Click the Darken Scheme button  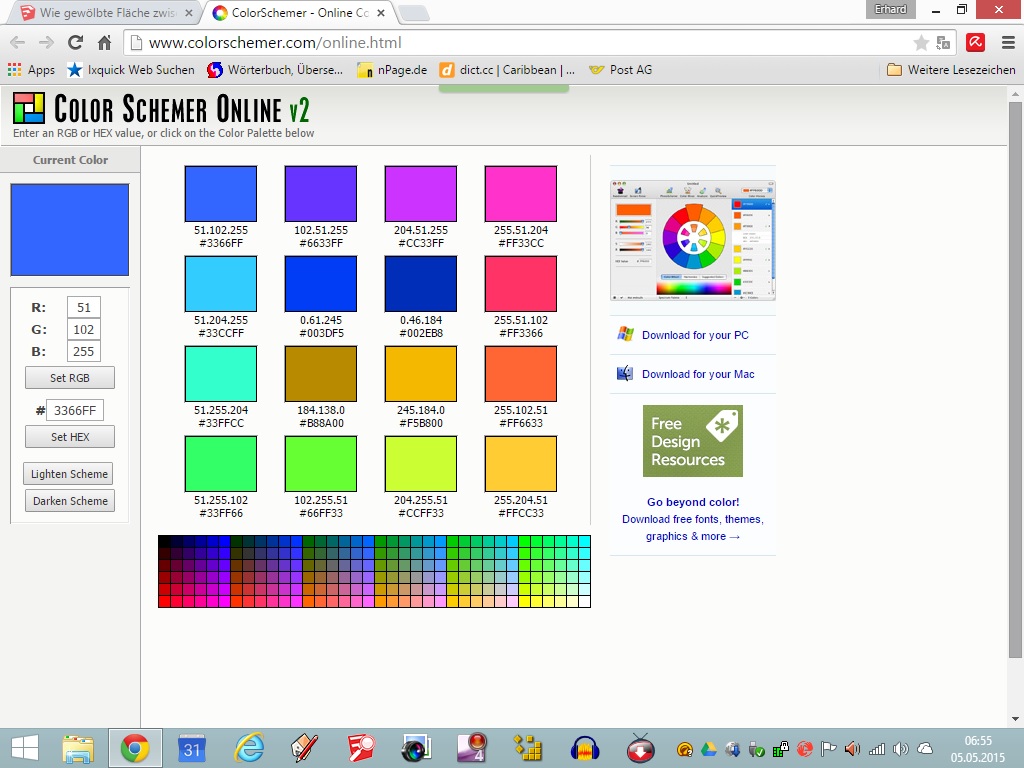coord(70,501)
